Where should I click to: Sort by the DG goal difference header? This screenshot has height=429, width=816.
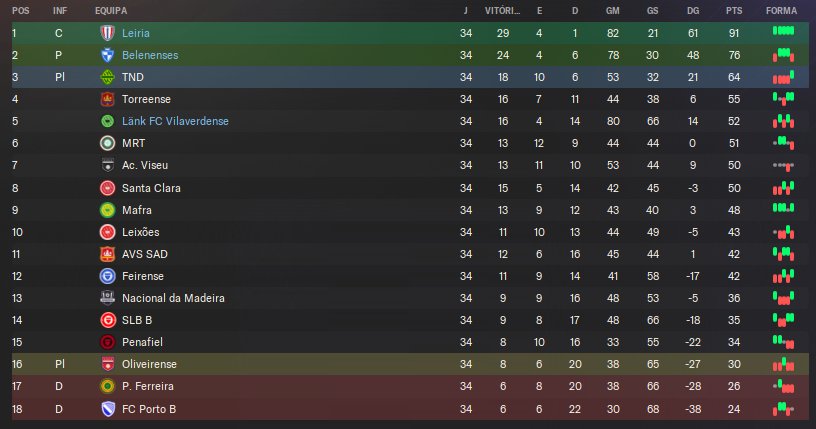point(694,10)
